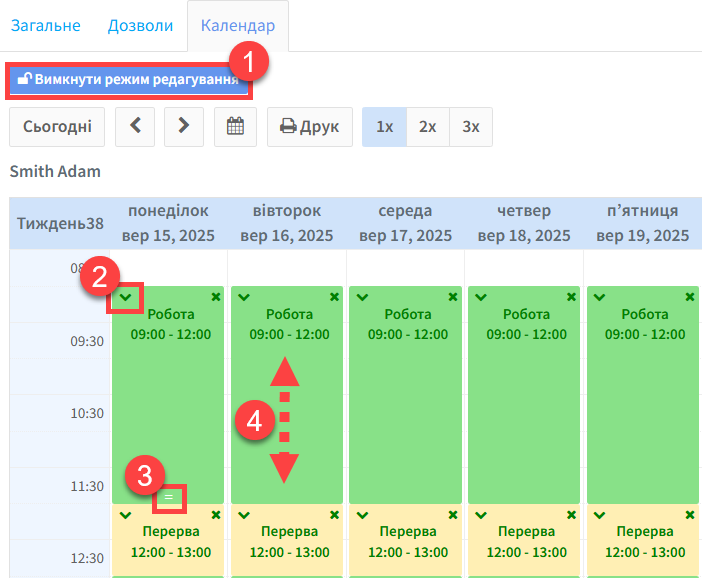Switch calendar zoom to 2x
Viewport: 702px width, 578px height.
pos(427,127)
